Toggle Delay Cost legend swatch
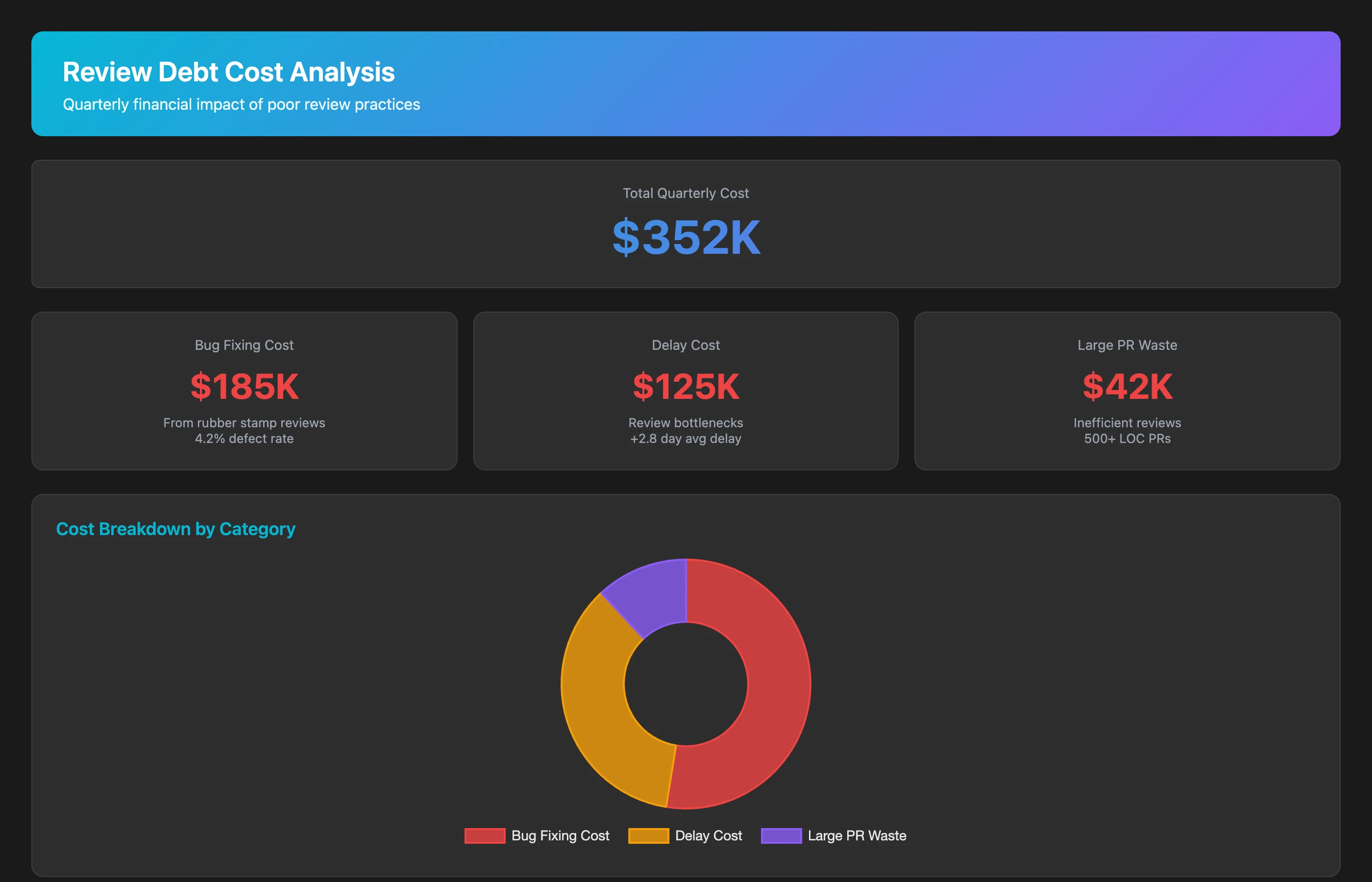 pyautogui.click(x=648, y=835)
